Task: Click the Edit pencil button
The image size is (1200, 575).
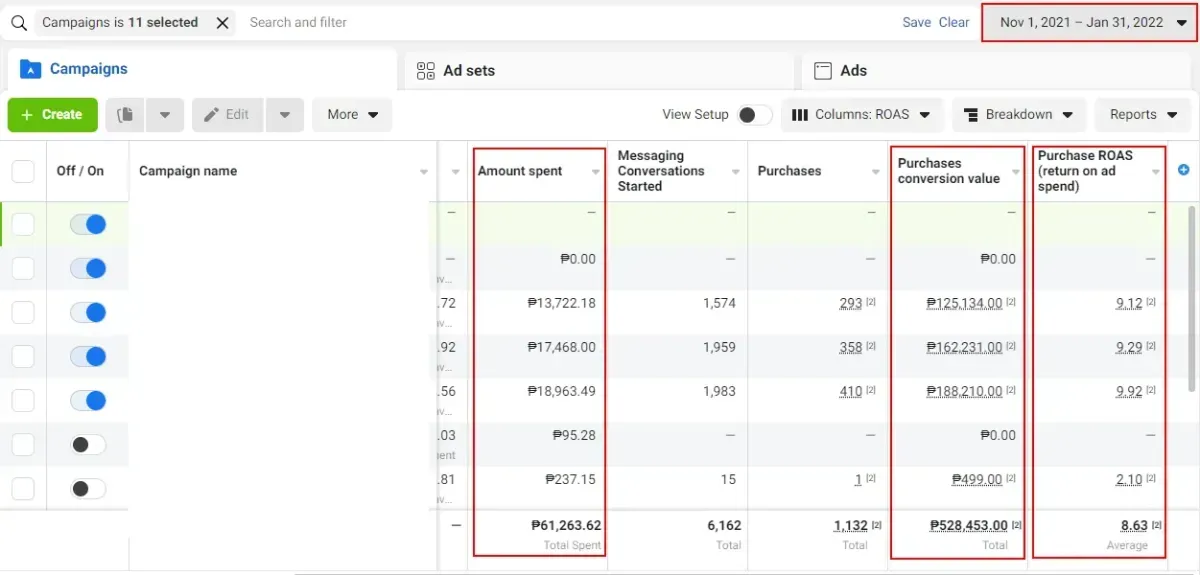Action: pos(227,115)
